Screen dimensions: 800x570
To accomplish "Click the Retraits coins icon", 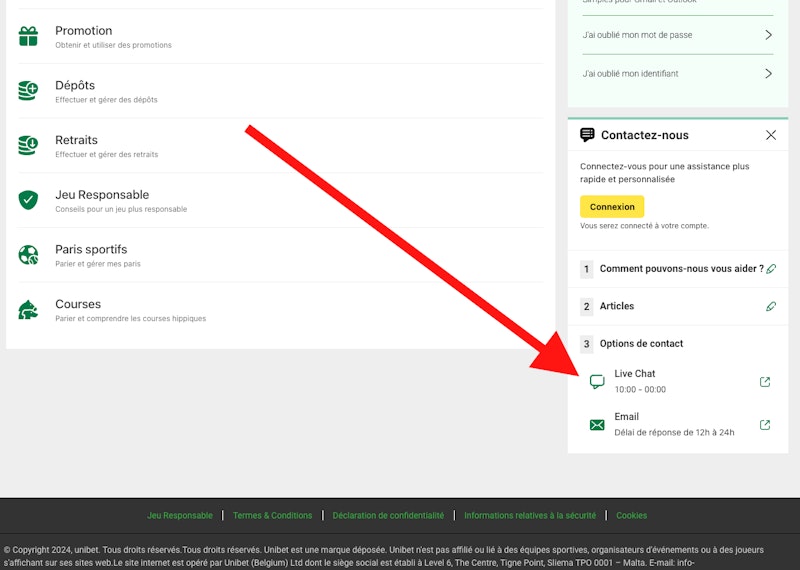I will (28, 146).
